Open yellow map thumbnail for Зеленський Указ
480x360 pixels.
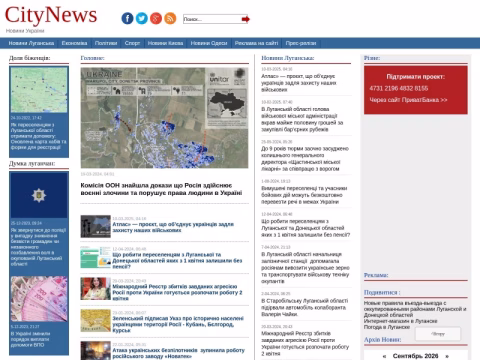95,321
